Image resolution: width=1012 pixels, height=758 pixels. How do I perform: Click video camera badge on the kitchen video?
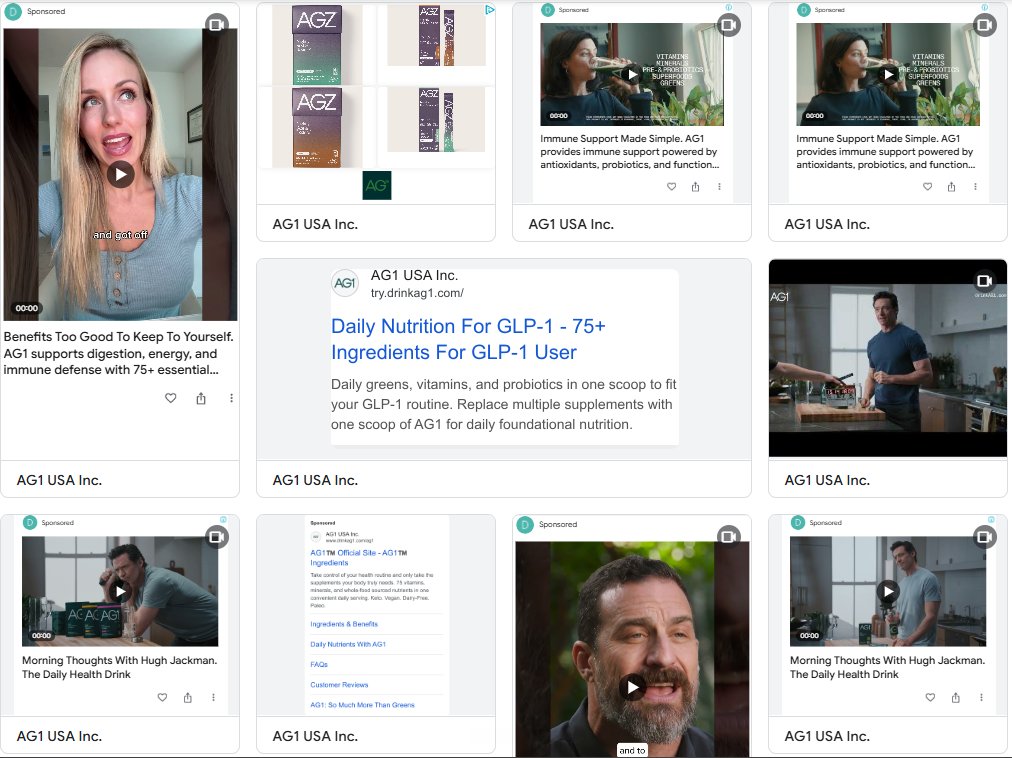pos(985,280)
